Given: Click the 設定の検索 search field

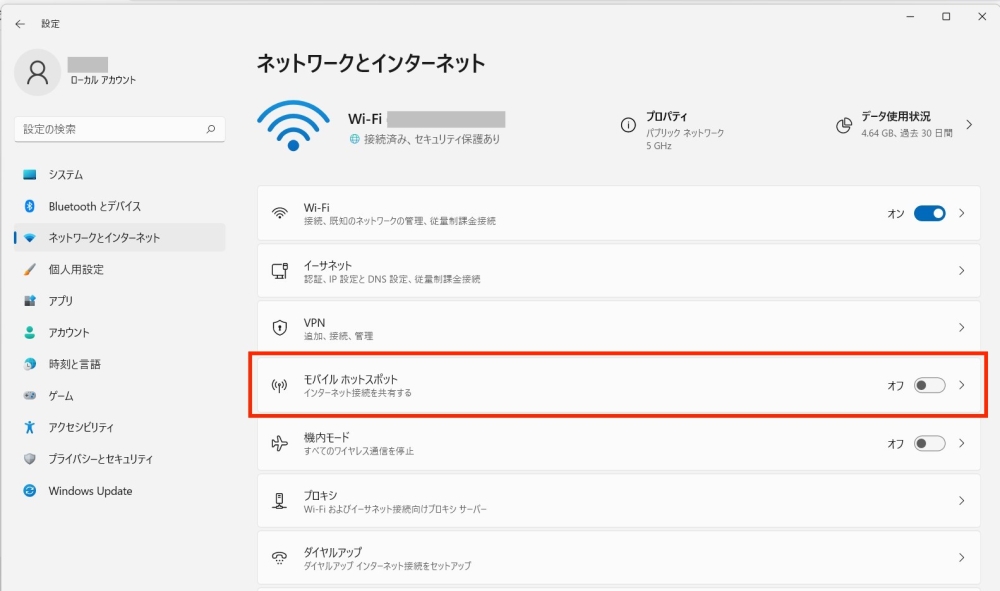Looking at the screenshot, I should 110,129.
